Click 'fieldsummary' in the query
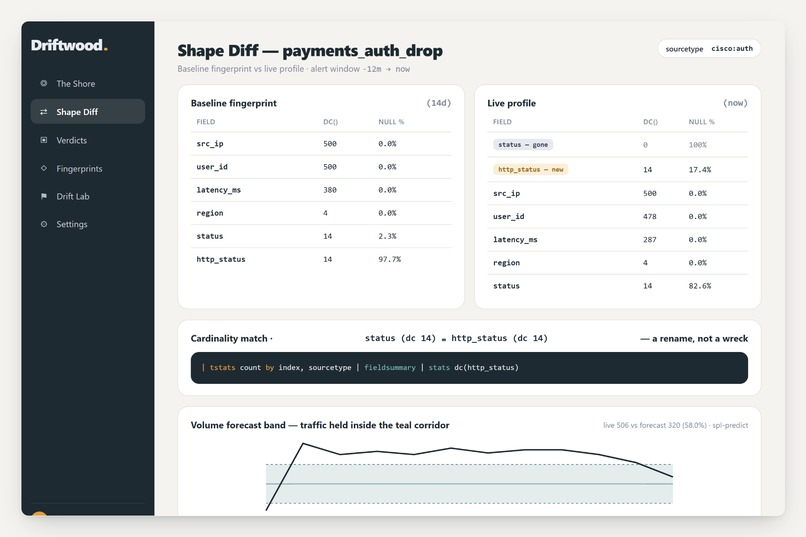806x537 pixels. coord(390,367)
